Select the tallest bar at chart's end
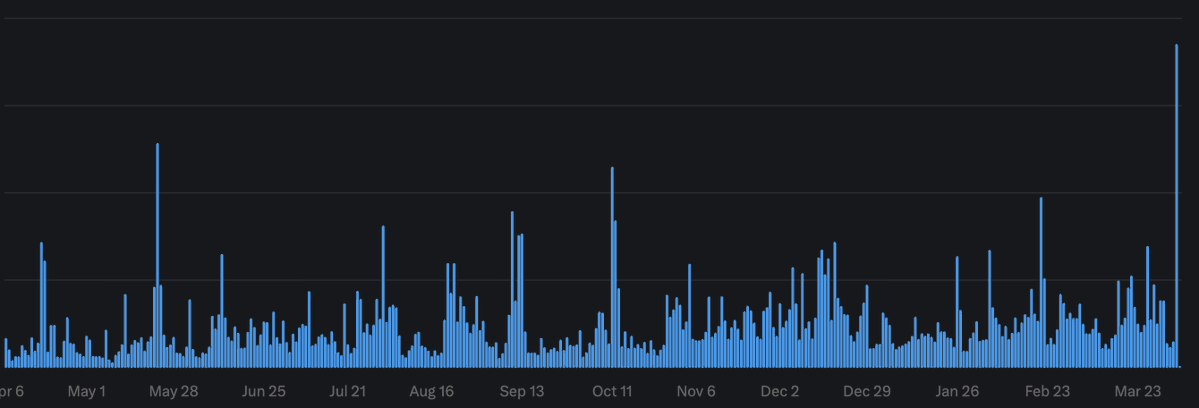 (1176, 206)
